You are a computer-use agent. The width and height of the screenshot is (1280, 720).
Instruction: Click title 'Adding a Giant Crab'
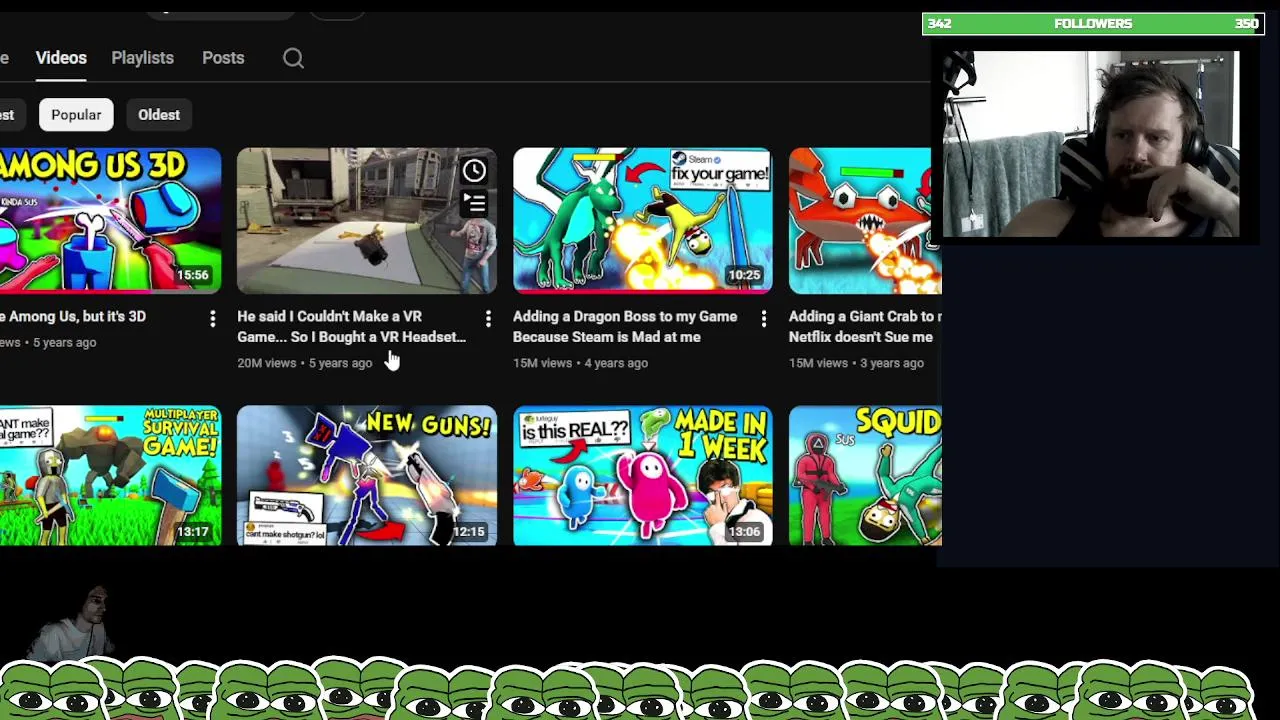865,327
